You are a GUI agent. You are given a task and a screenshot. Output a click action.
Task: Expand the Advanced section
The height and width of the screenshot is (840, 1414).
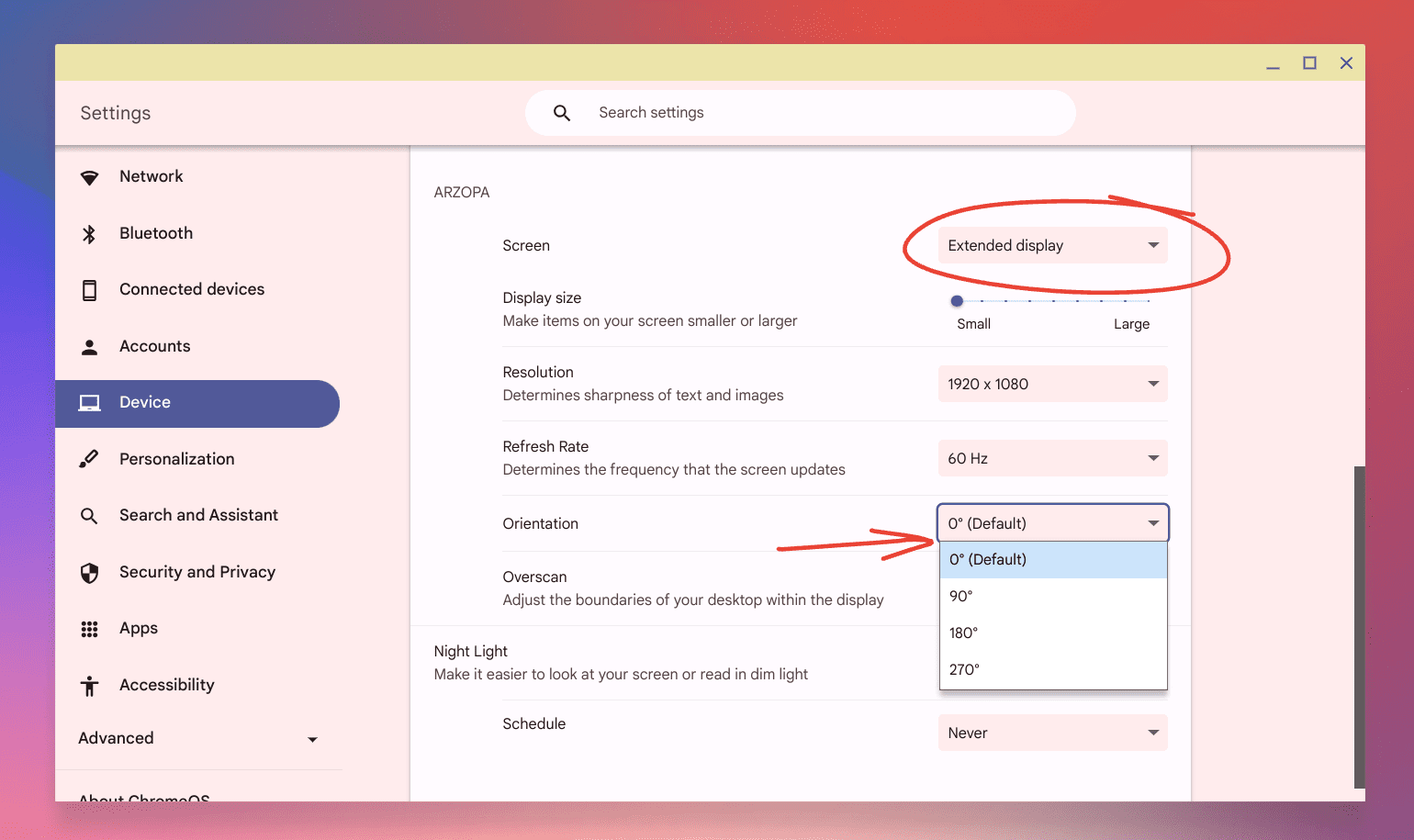pos(197,738)
